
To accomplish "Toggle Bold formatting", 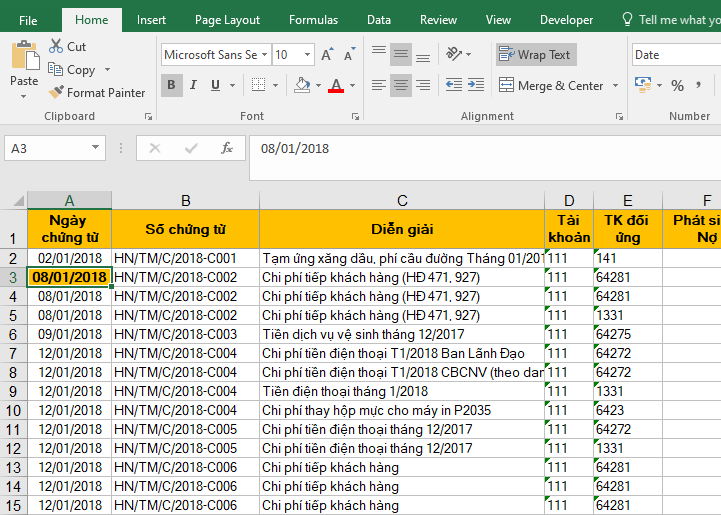I will tap(171, 86).
